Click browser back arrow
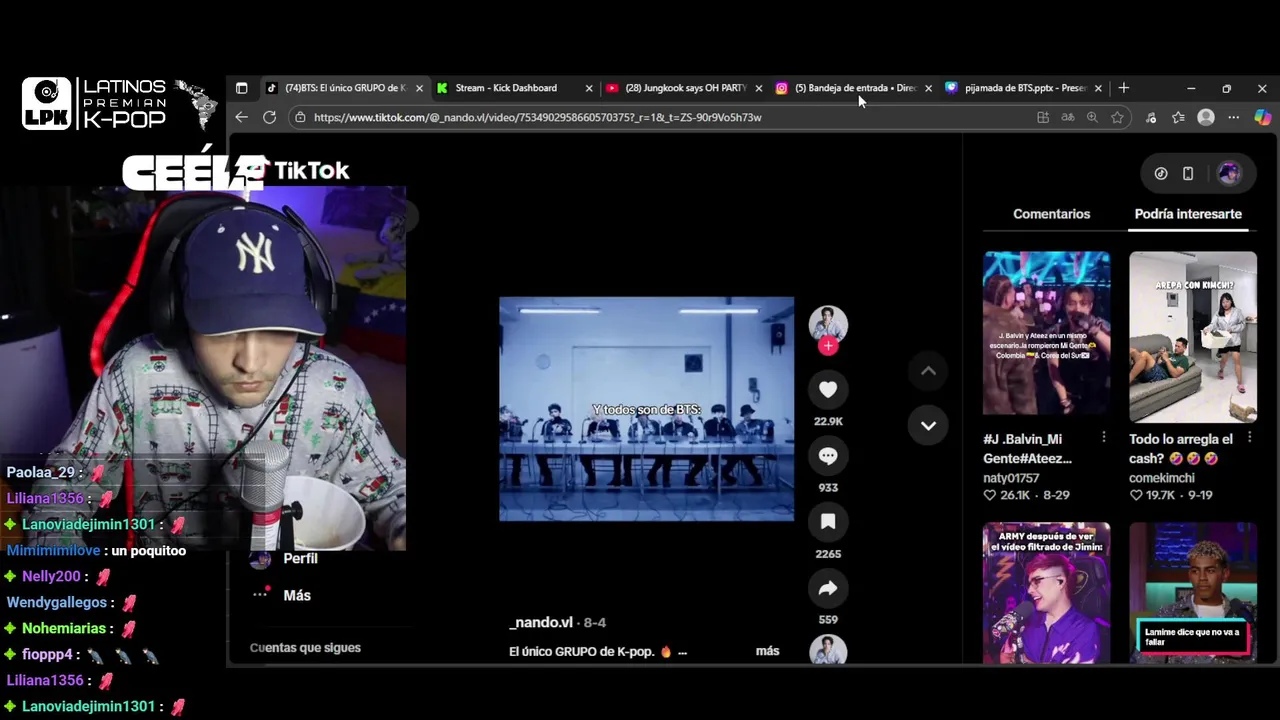This screenshot has height=720, width=1280. coord(241,117)
